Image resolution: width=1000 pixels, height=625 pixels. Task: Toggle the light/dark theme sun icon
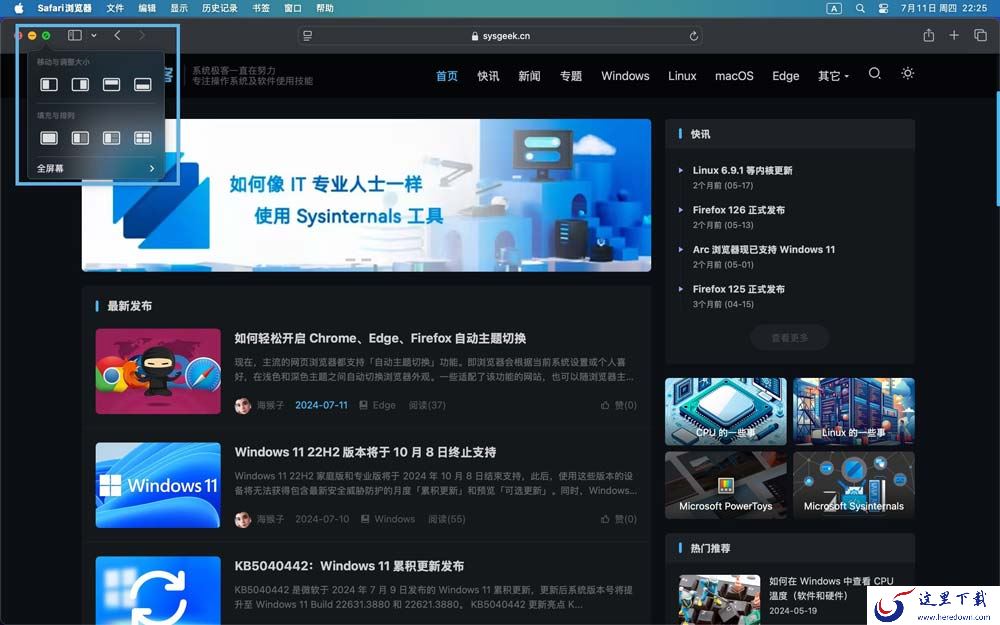(908, 73)
